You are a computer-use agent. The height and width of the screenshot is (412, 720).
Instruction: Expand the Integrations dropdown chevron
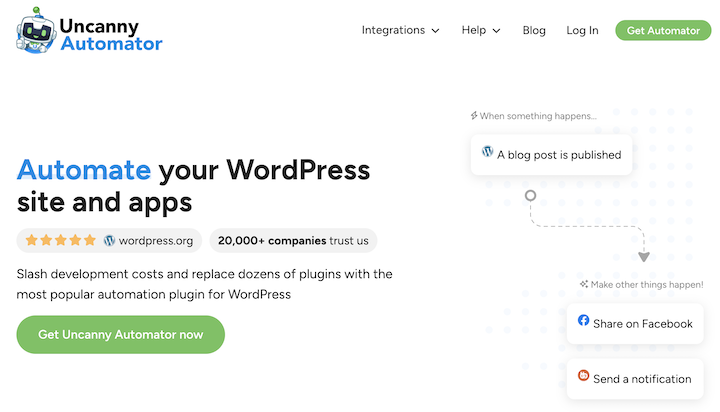click(x=435, y=31)
